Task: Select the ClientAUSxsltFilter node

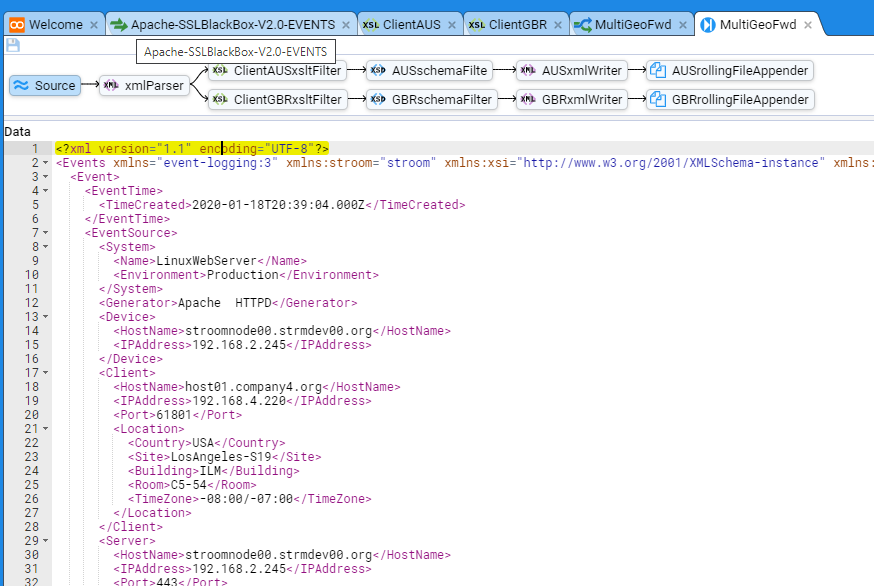Action: coord(277,71)
